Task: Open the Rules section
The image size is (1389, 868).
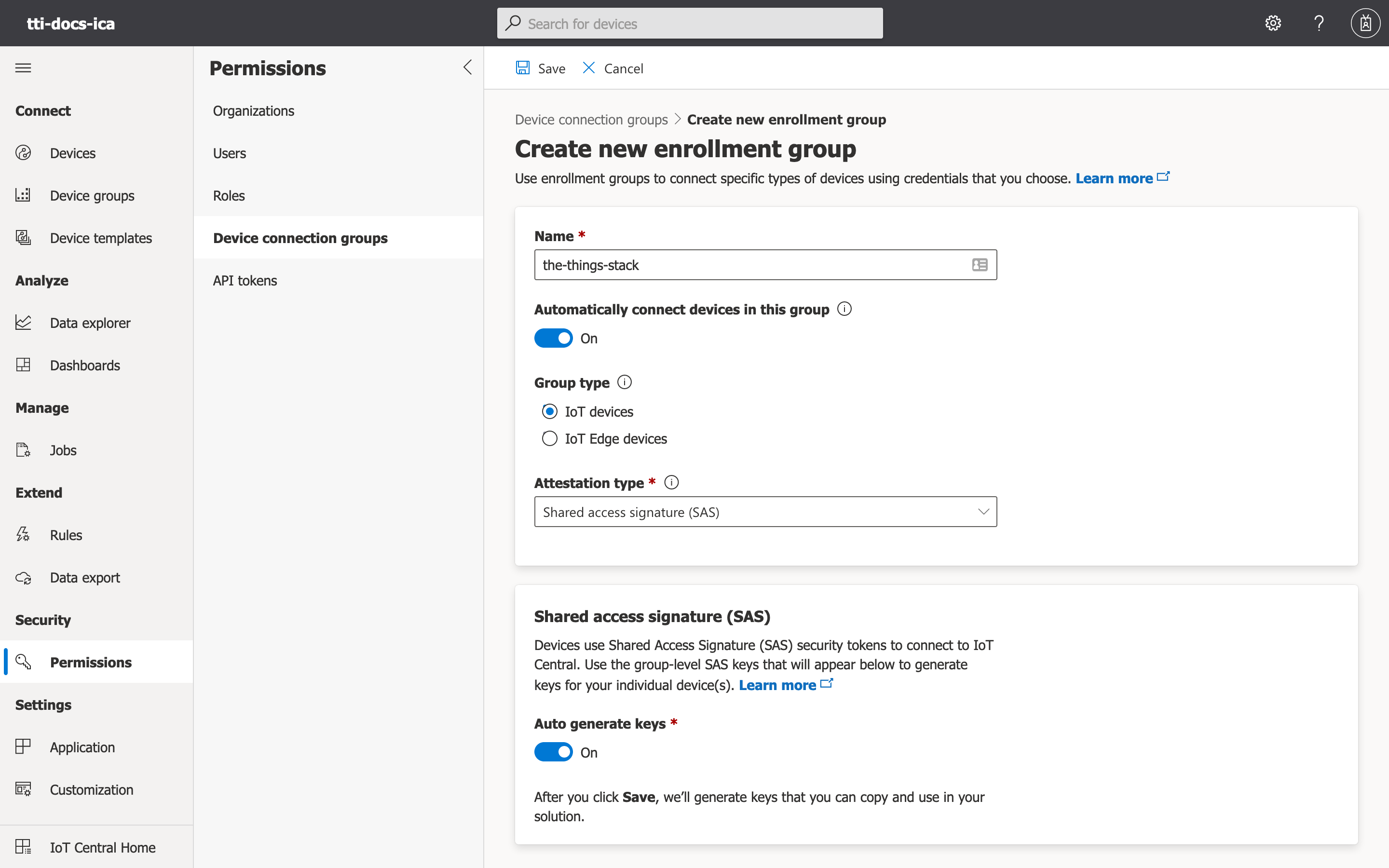Action: [x=66, y=534]
